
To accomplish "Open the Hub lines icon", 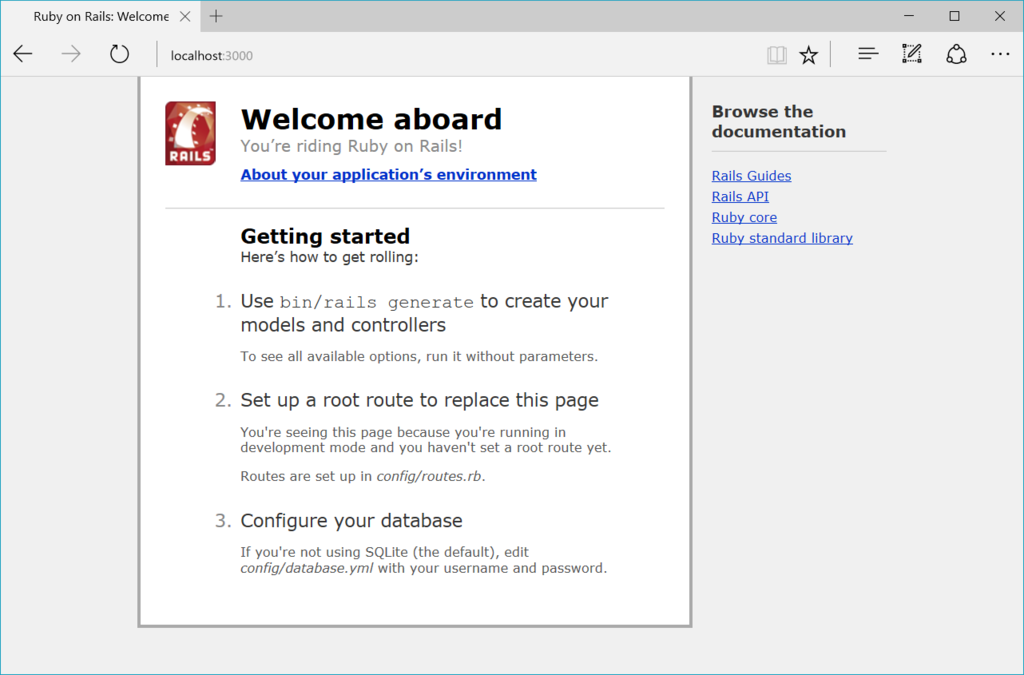I will point(868,54).
